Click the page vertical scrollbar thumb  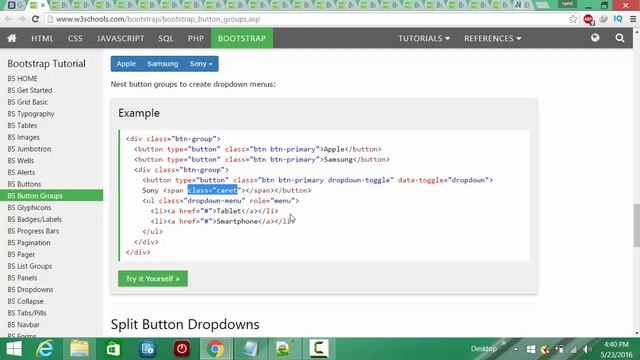click(636, 225)
